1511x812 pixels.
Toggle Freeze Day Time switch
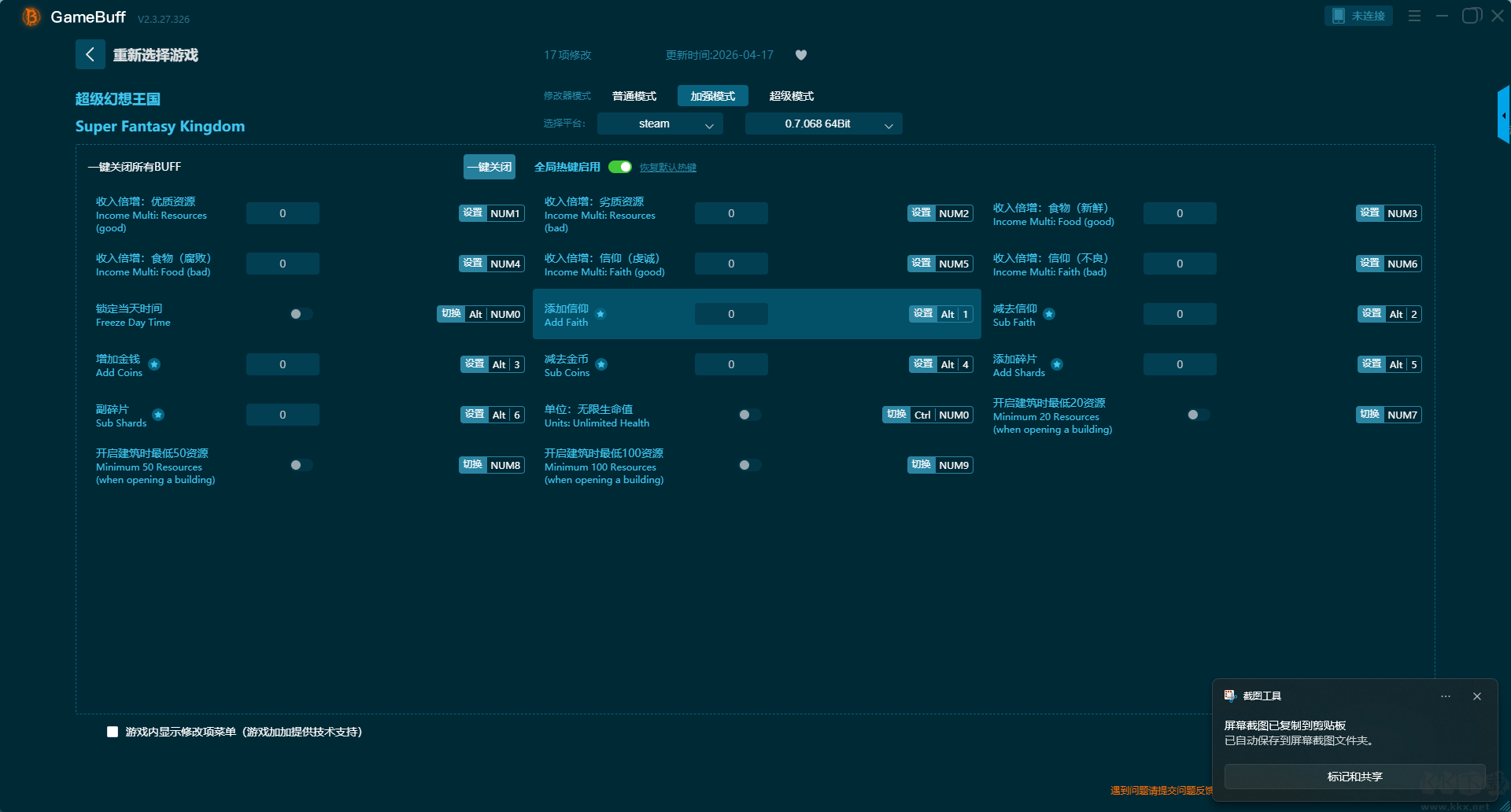pyautogui.click(x=301, y=314)
